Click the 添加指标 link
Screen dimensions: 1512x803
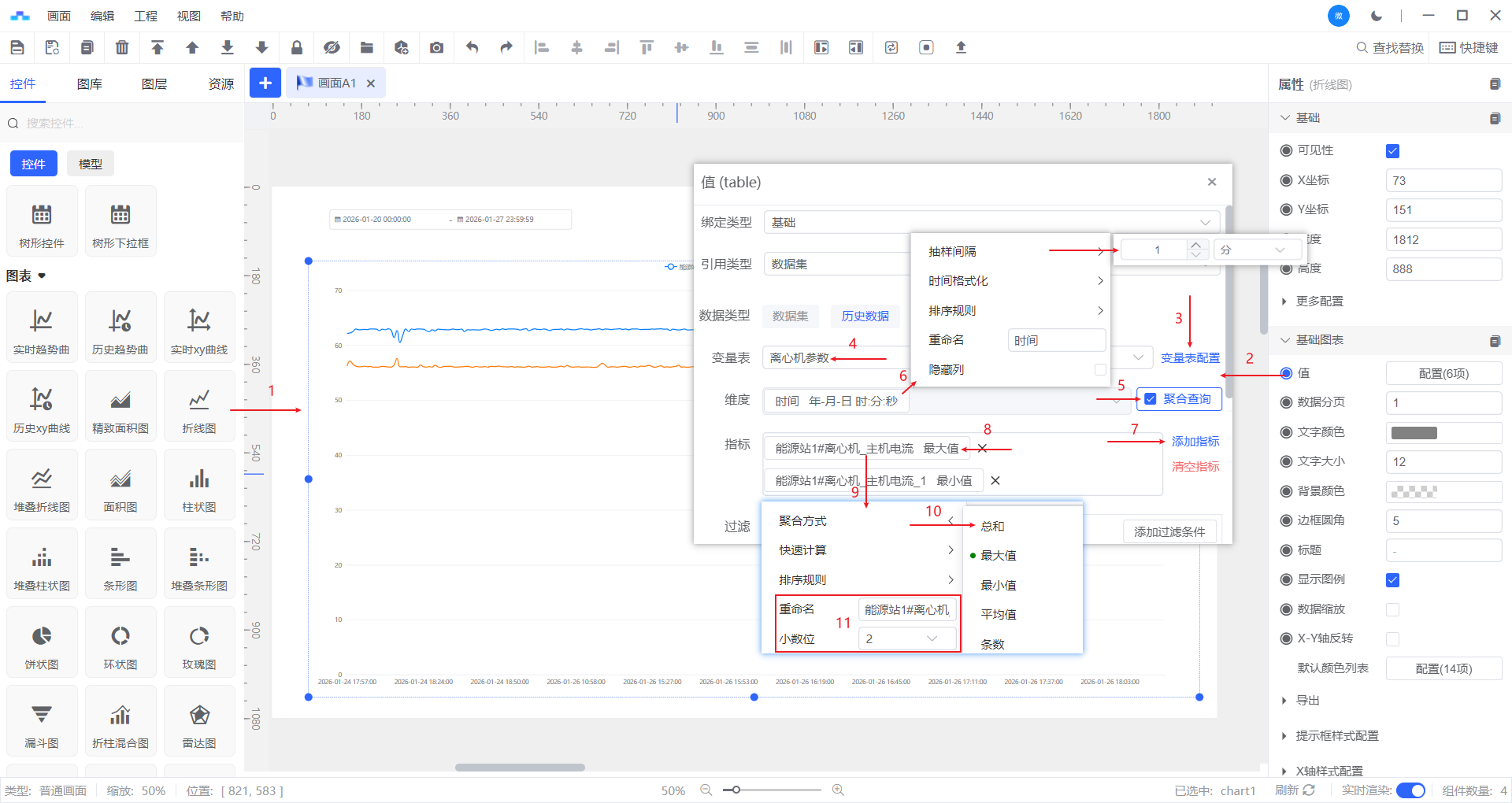[1195, 442]
